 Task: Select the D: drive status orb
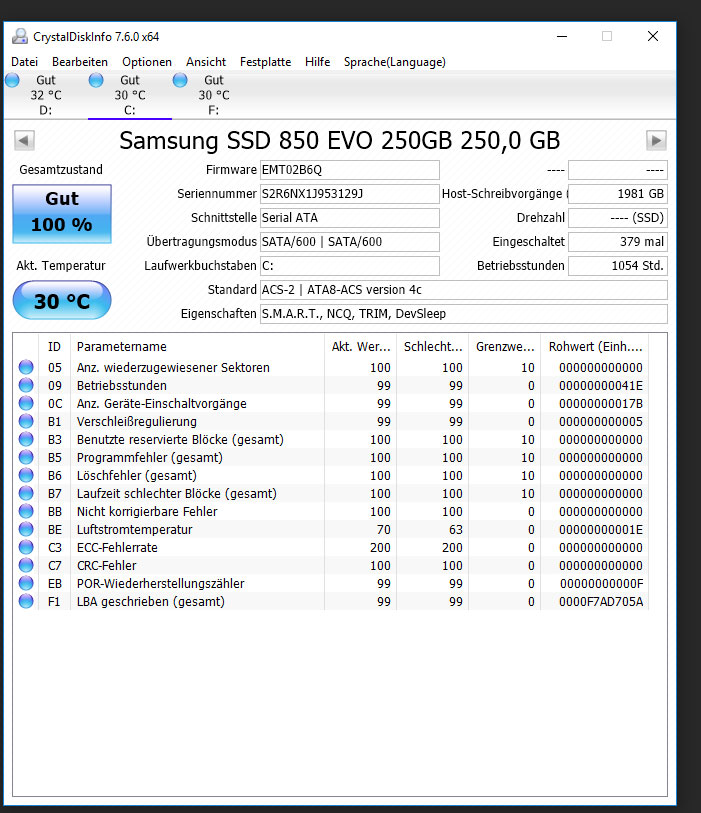[x=12, y=80]
